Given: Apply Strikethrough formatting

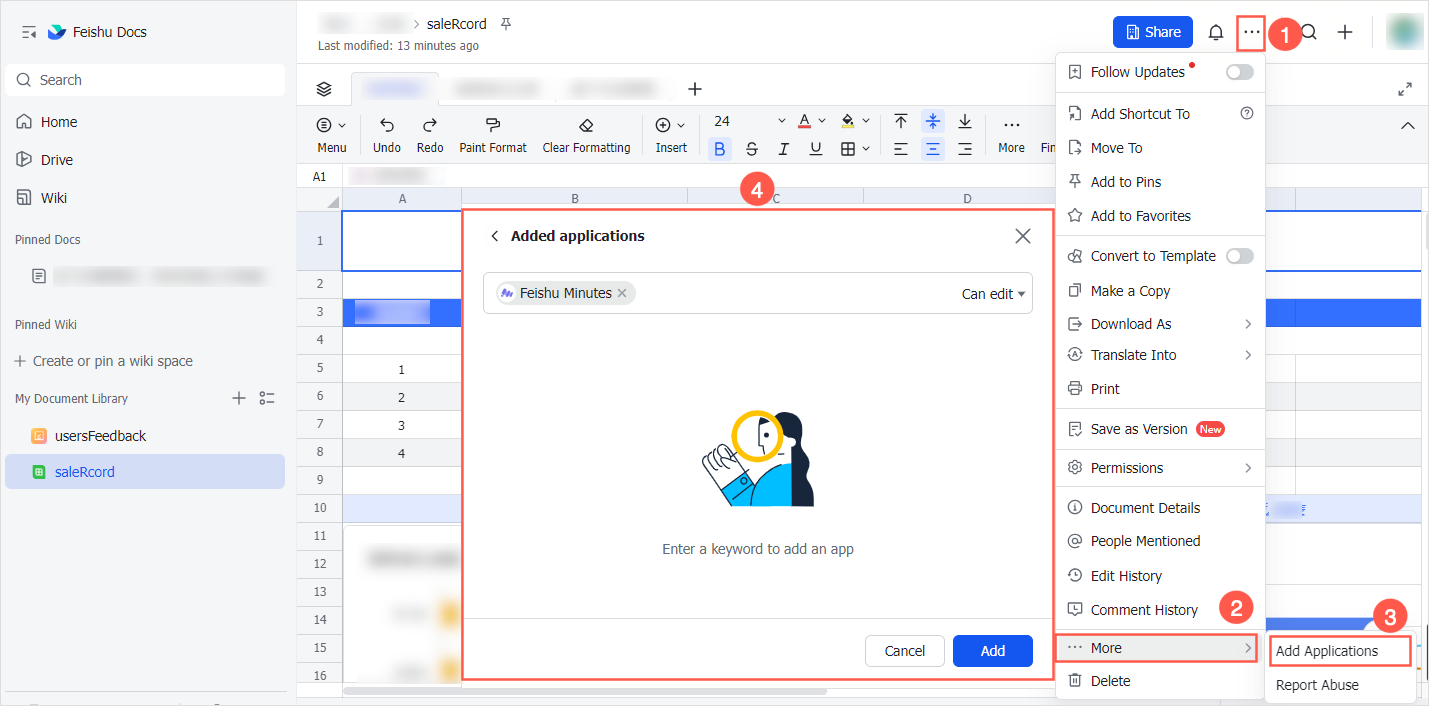Looking at the screenshot, I should (x=752, y=149).
